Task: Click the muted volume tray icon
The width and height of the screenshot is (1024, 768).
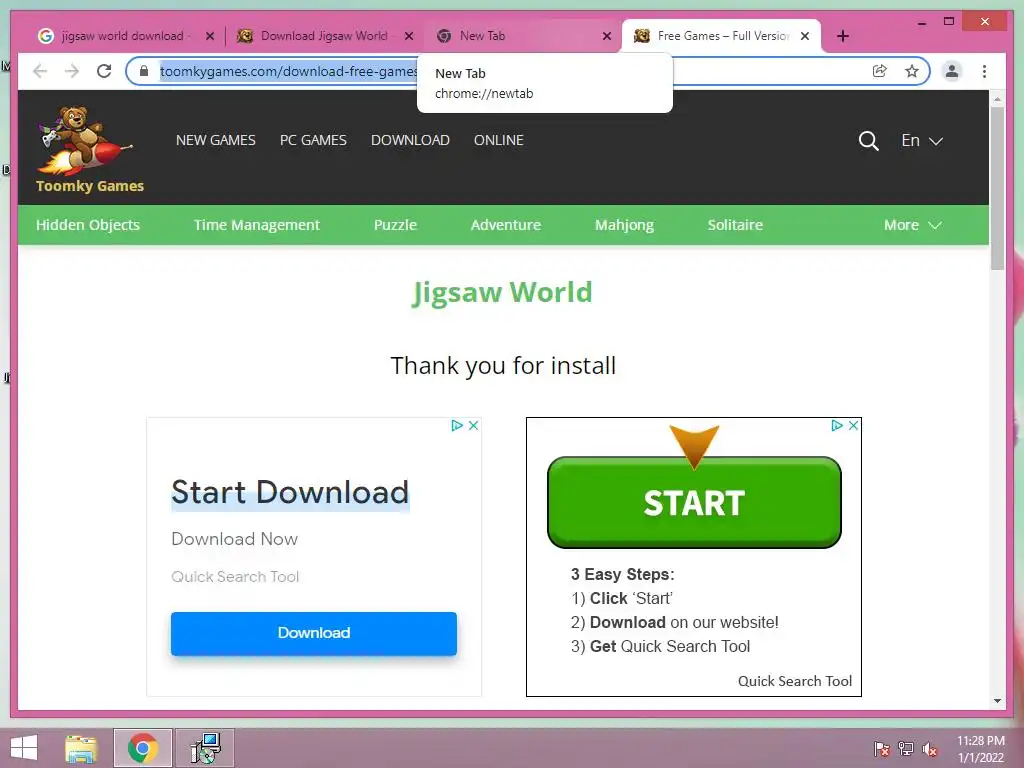Action: click(x=929, y=749)
